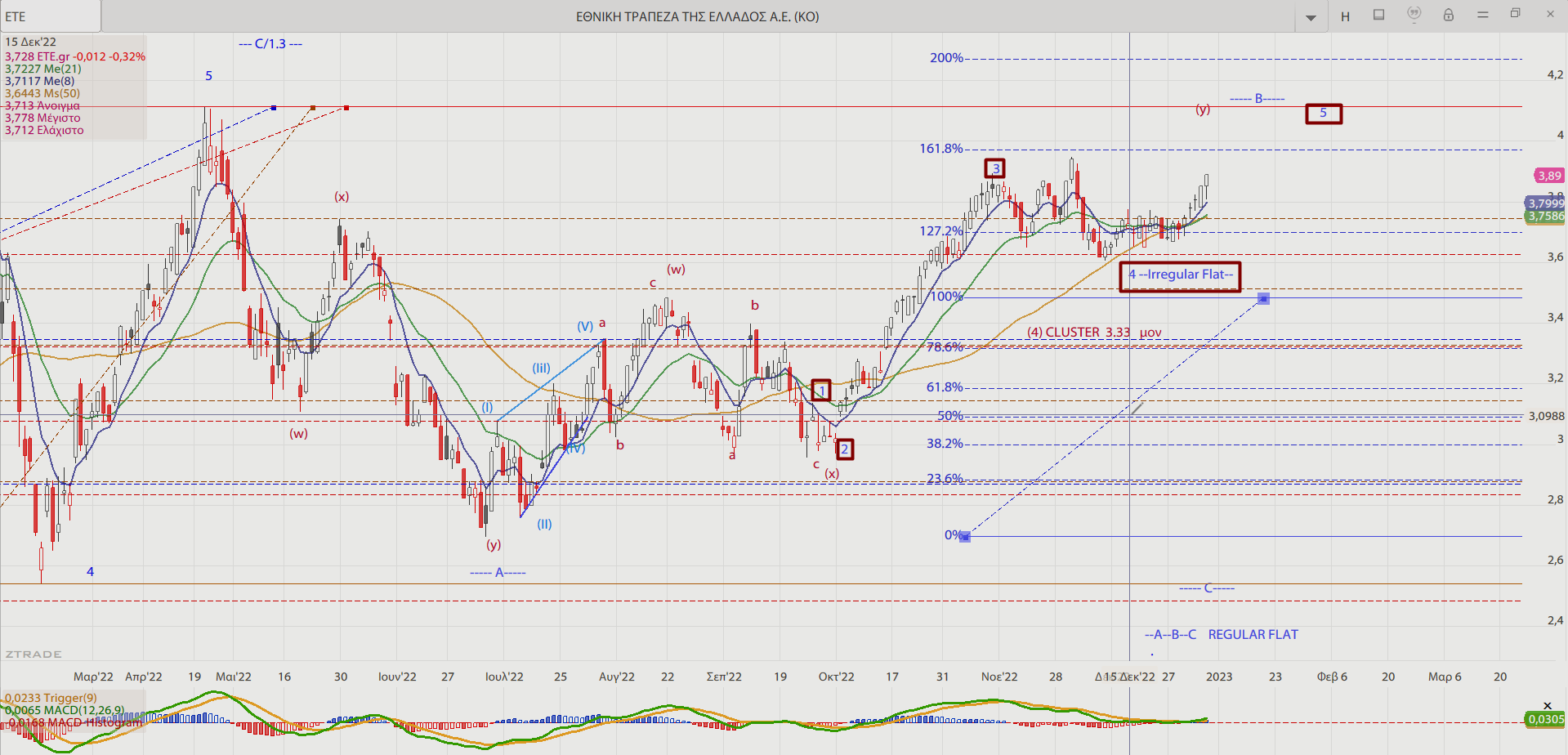The image size is (1568, 755).
Task: Close the chart window with X
Action: (x=1550, y=14)
